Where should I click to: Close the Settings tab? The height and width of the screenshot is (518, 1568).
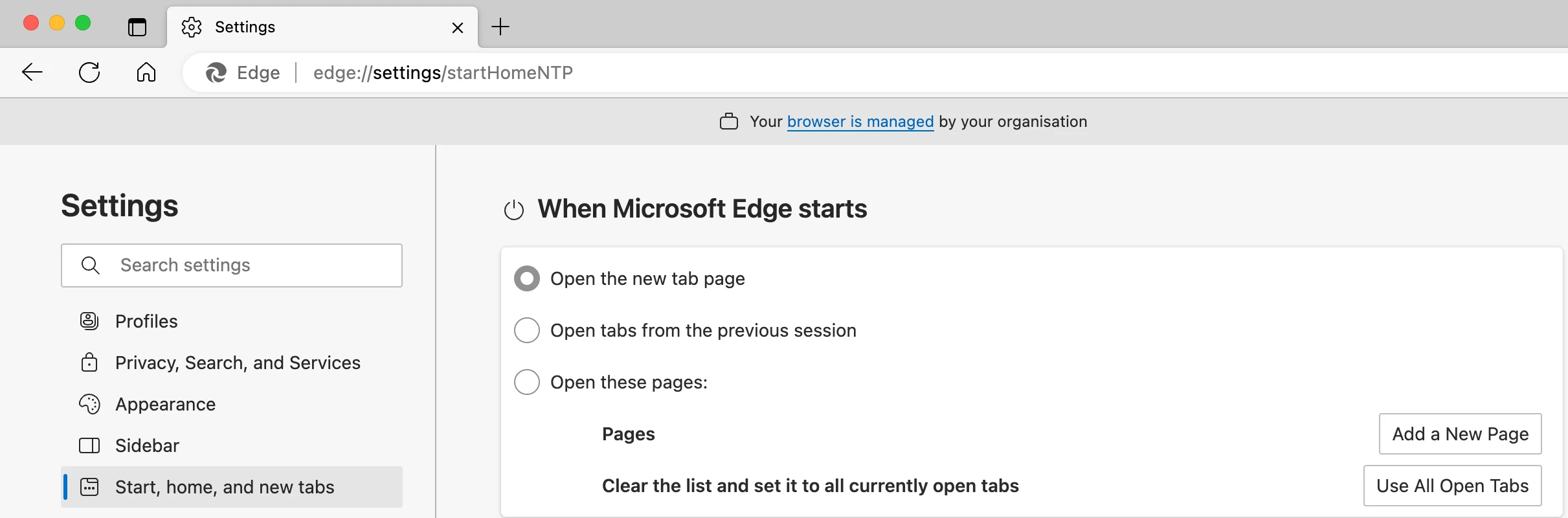coord(458,27)
